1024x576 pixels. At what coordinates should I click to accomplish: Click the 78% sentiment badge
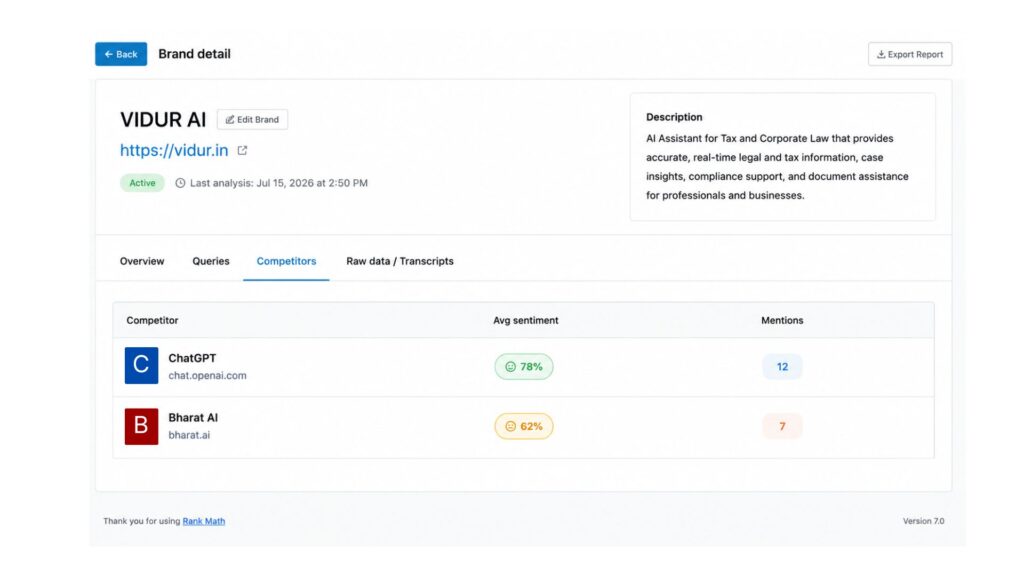point(524,366)
